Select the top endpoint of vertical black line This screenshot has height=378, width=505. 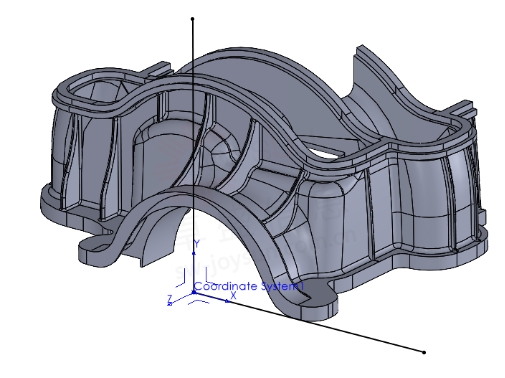tap(192, 19)
